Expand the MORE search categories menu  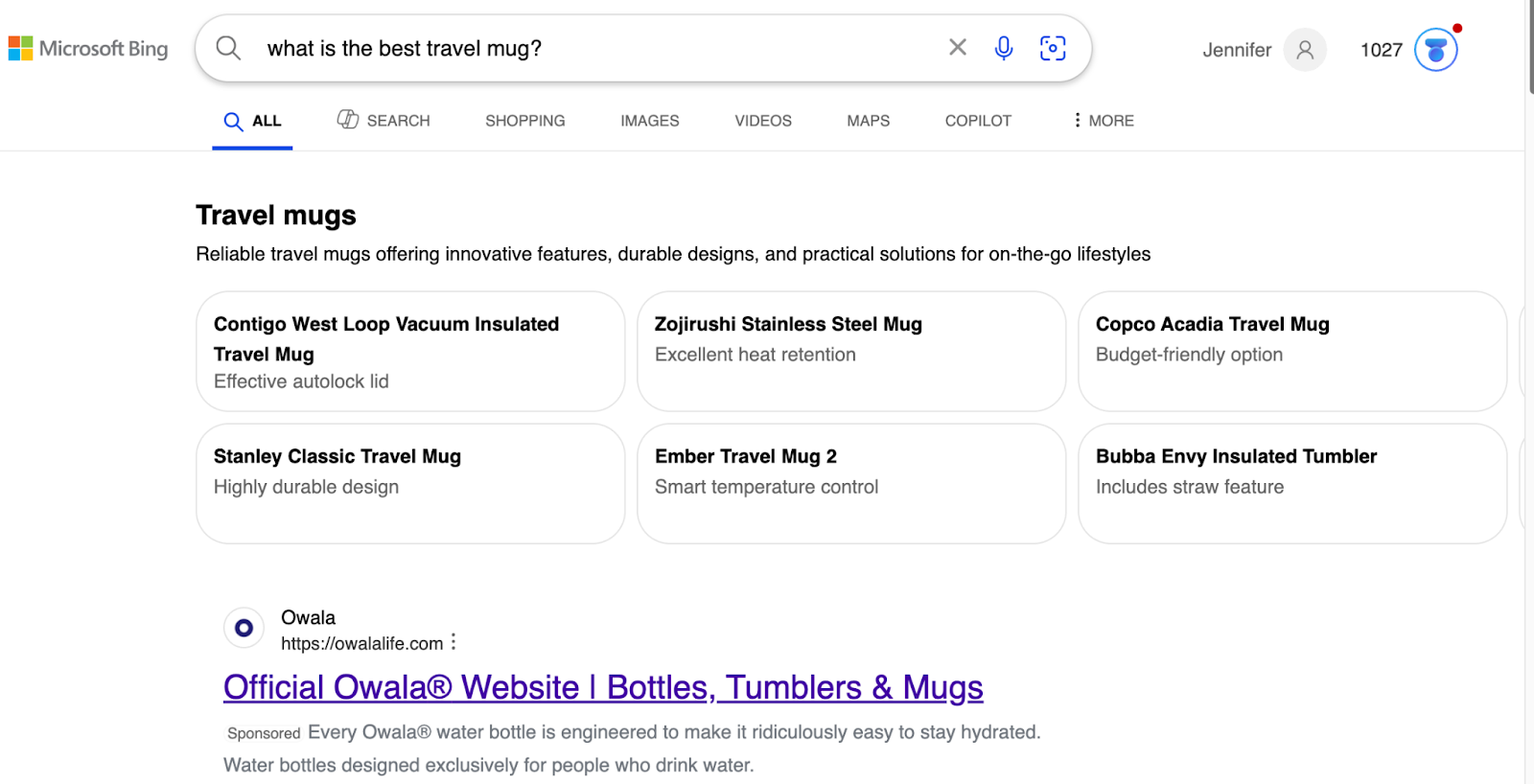[x=1104, y=121]
